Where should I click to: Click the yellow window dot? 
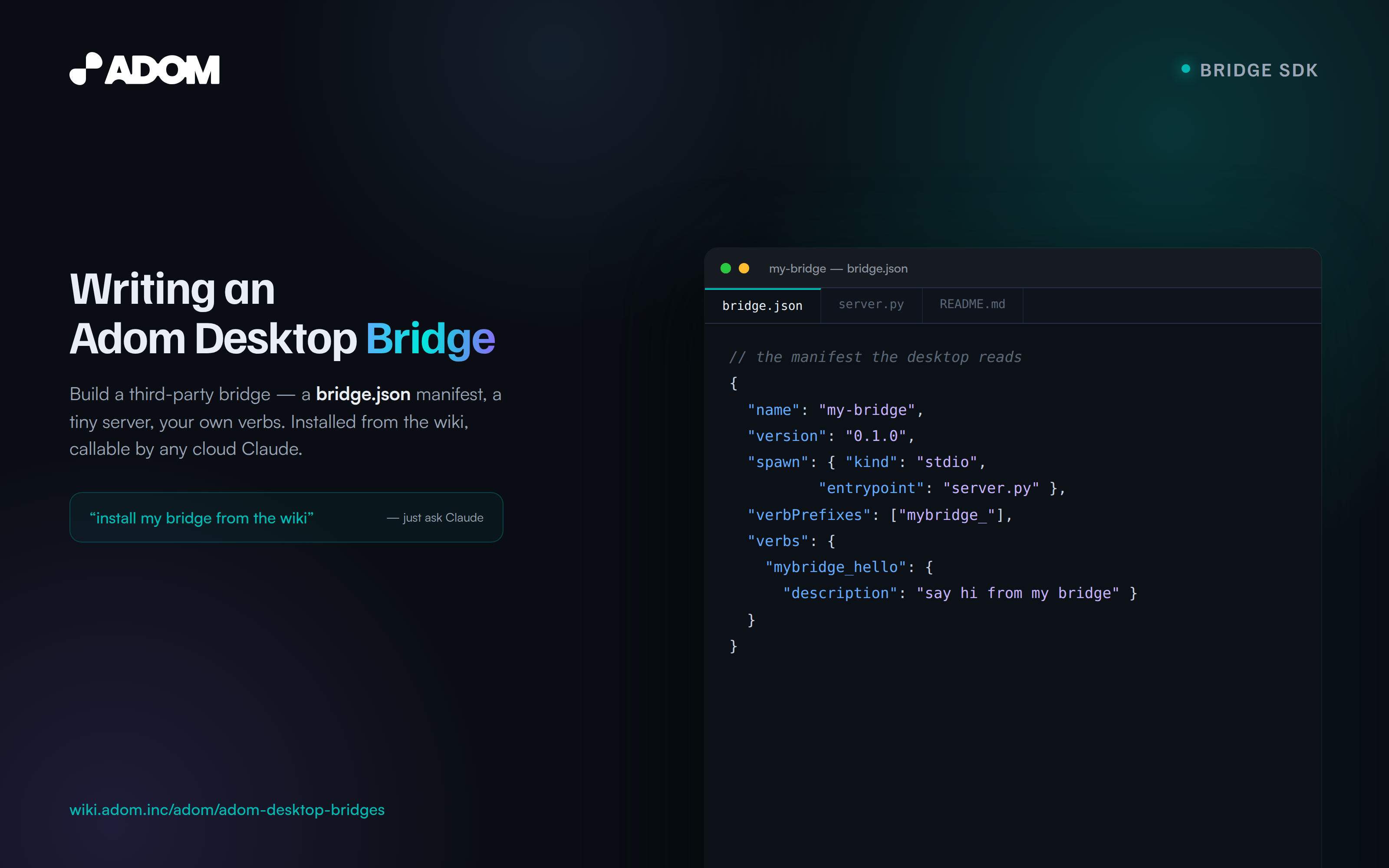point(744,268)
